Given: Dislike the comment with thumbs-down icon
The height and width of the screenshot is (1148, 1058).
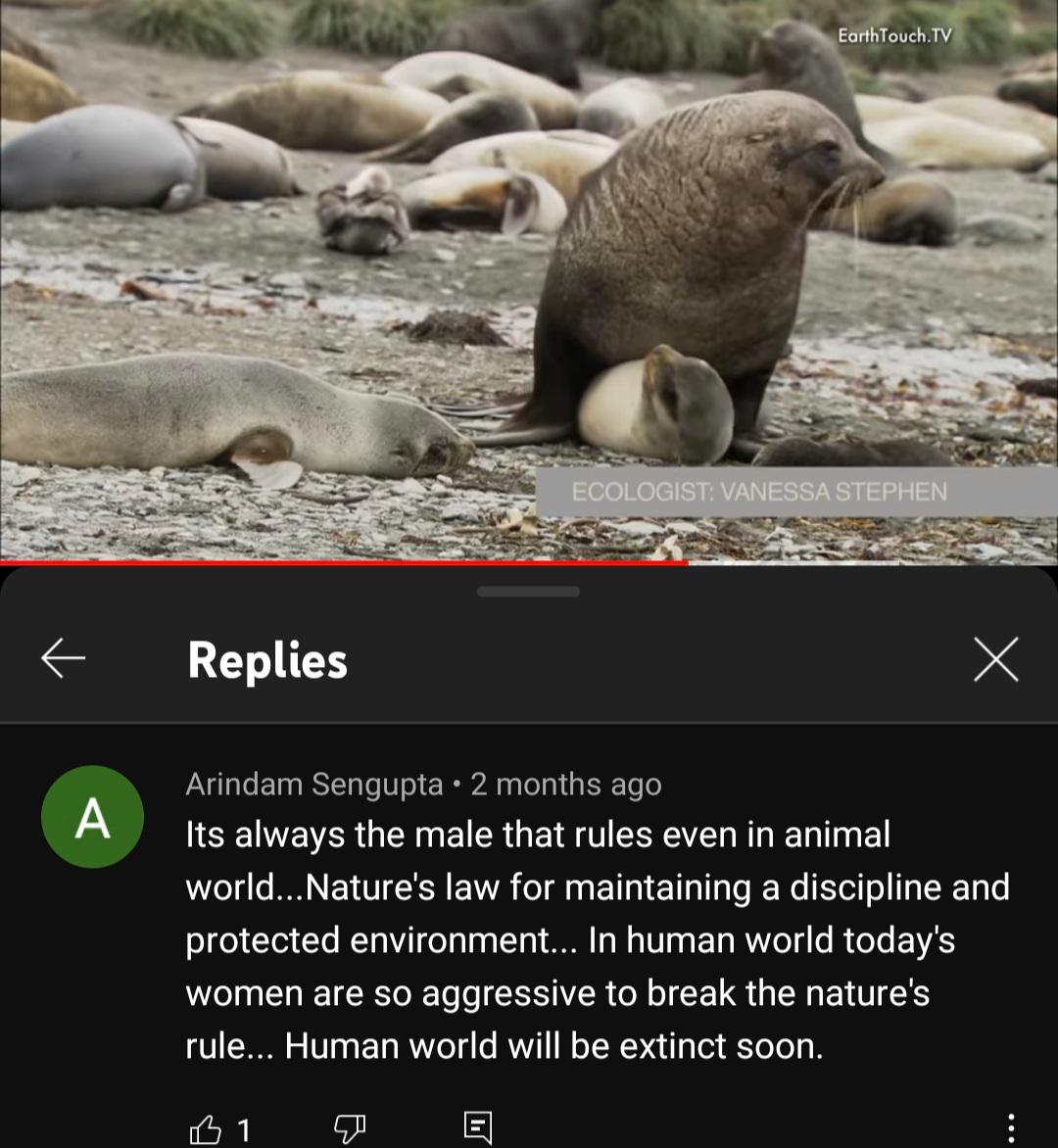Looking at the screenshot, I should tap(350, 1129).
